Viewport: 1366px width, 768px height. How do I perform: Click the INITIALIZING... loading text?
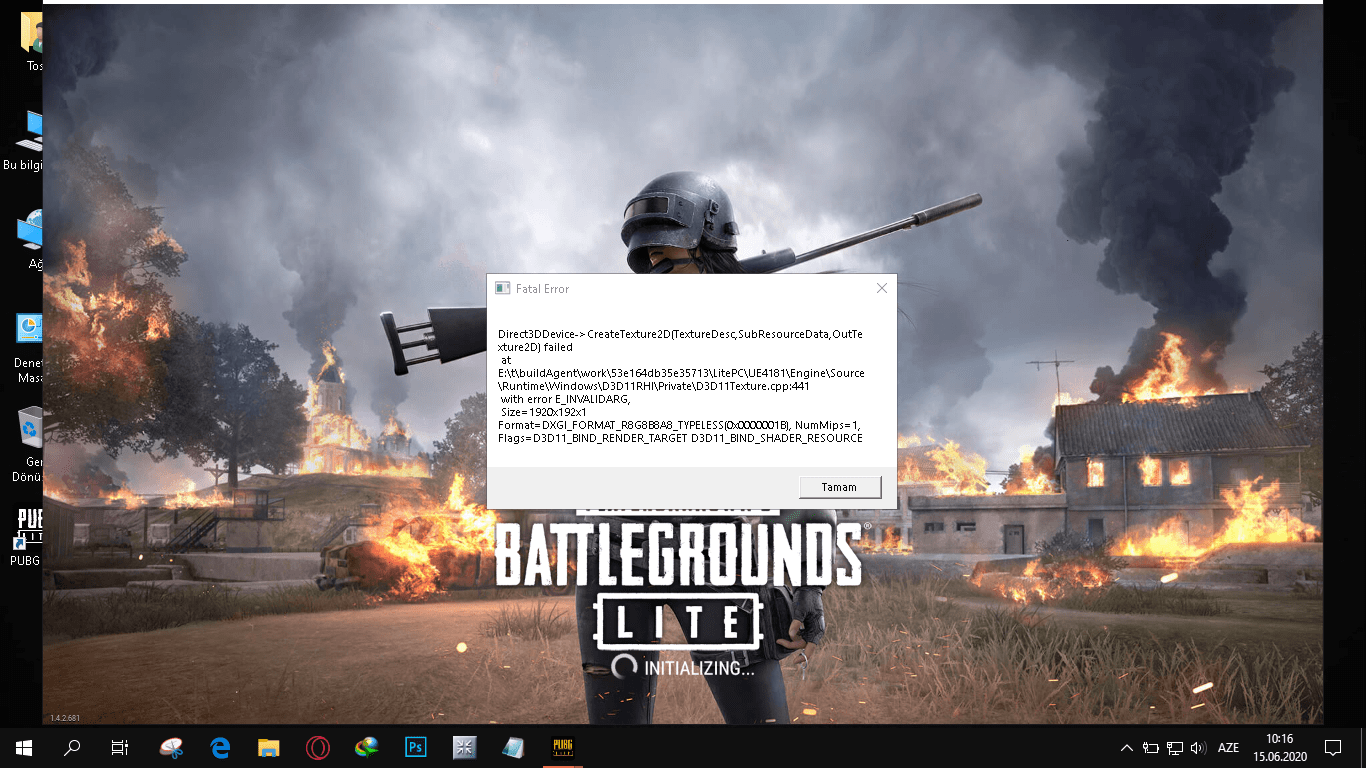(x=700, y=667)
